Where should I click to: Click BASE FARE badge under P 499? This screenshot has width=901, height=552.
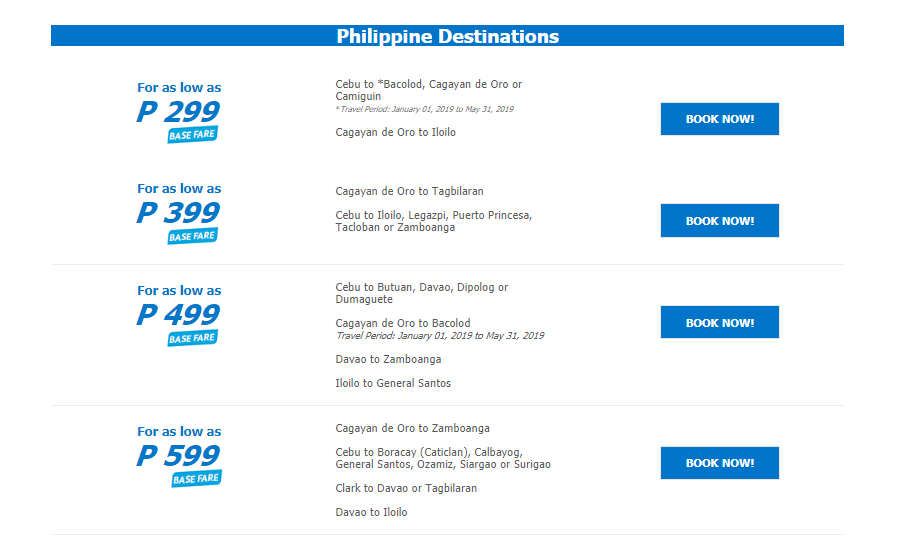click(x=192, y=338)
